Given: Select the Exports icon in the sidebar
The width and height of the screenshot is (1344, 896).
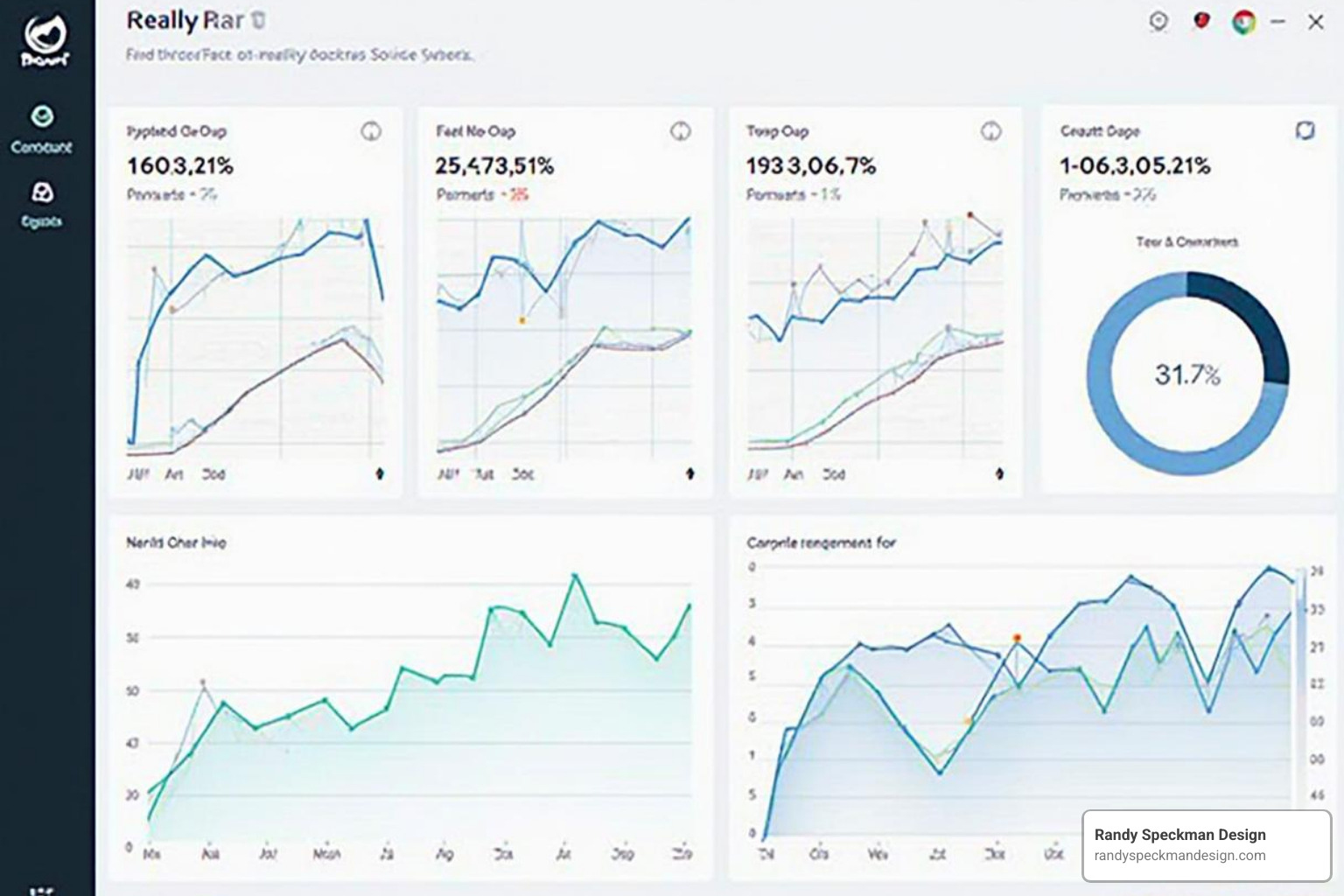Looking at the screenshot, I should click(42, 204).
